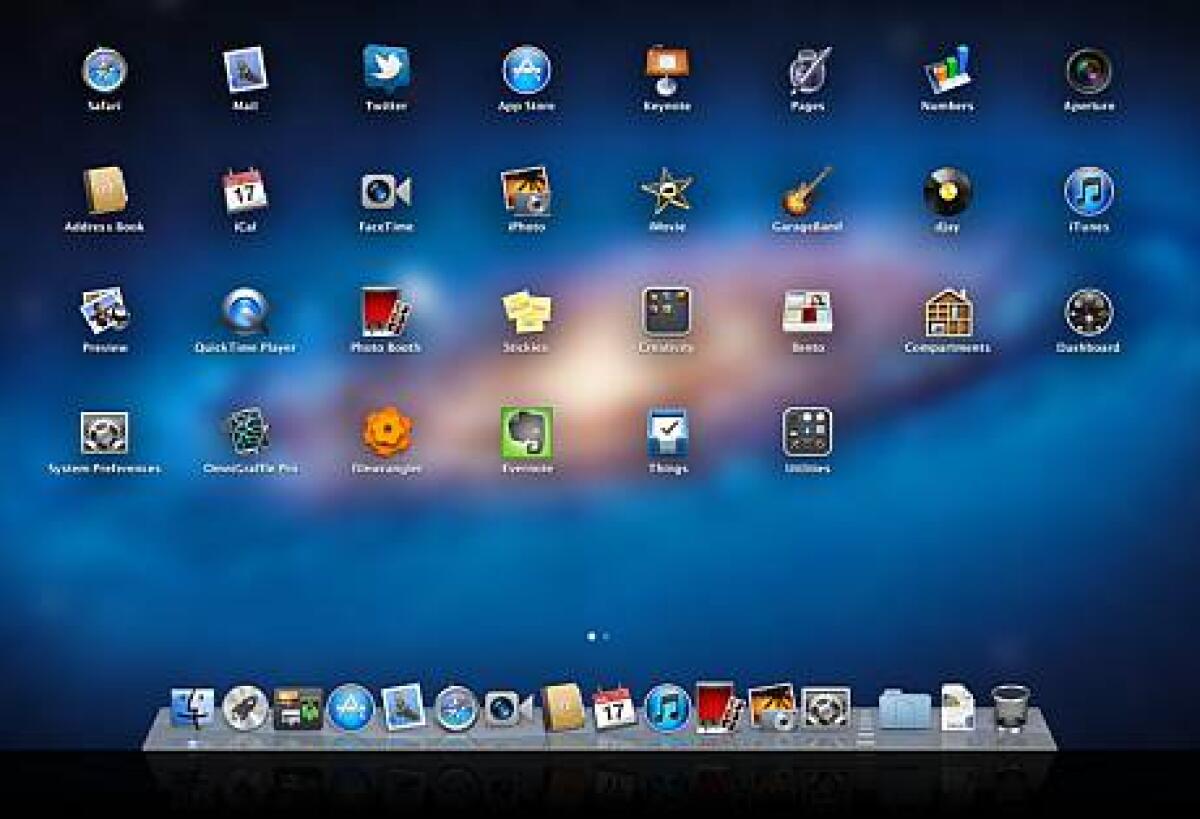Viewport: 1200px width, 819px height.
Task: Launch Evernote
Action: pyautogui.click(x=526, y=432)
